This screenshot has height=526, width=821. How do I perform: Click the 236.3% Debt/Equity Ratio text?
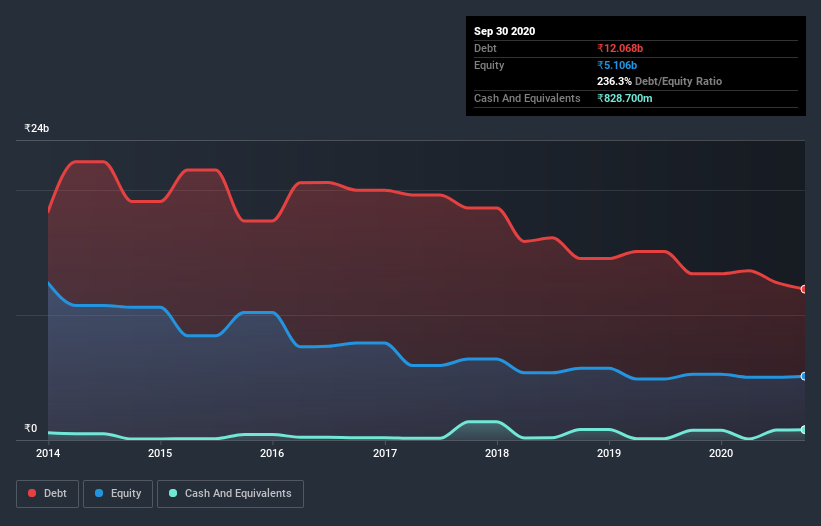click(659, 81)
